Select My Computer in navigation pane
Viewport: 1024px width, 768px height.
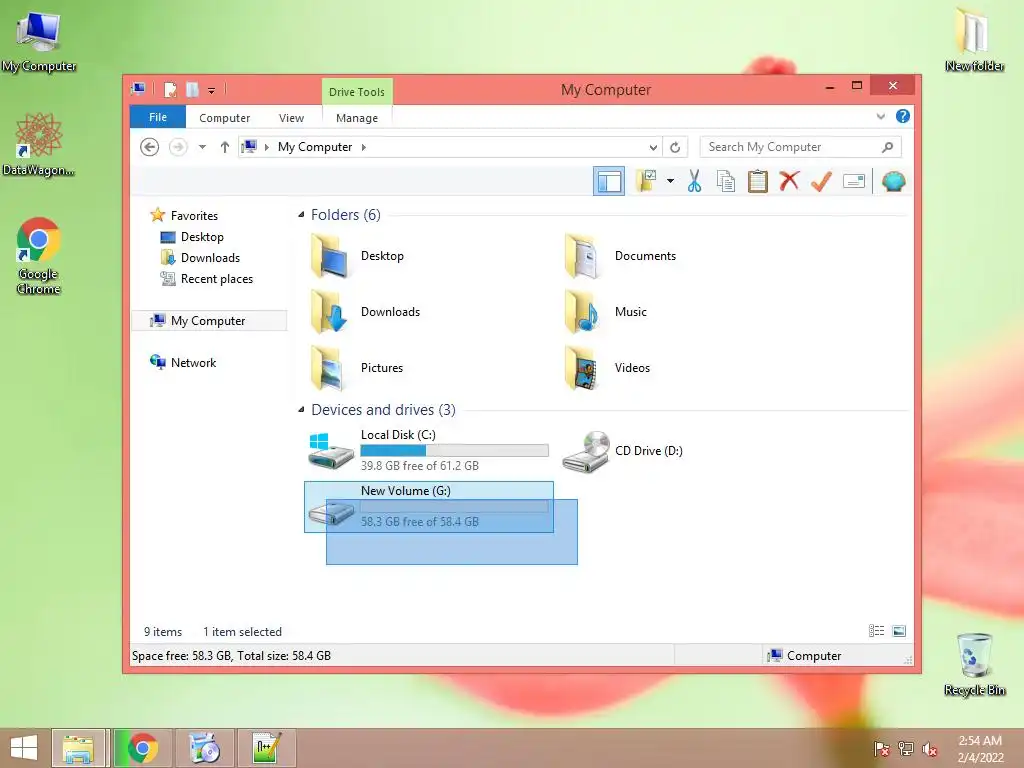(x=209, y=321)
